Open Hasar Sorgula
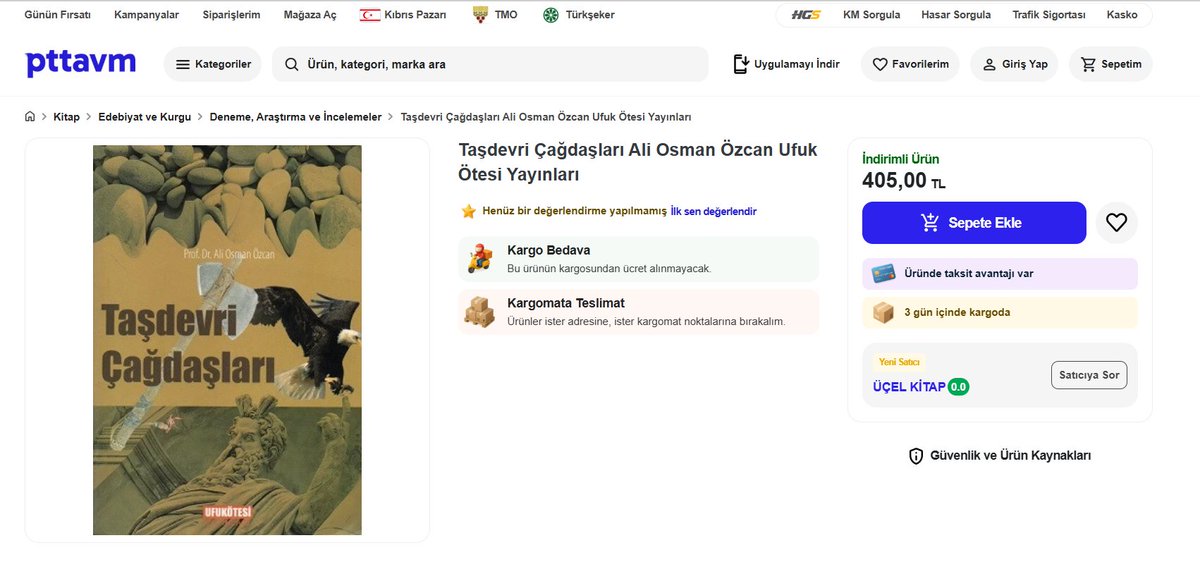The image size is (1200, 569). 957,15
